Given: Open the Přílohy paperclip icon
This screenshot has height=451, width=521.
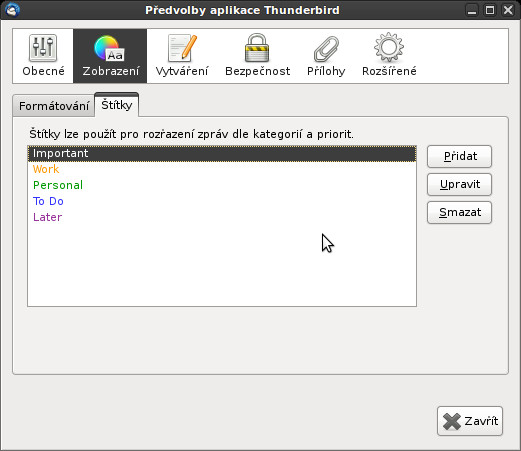Looking at the screenshot, I should (326, 49).
